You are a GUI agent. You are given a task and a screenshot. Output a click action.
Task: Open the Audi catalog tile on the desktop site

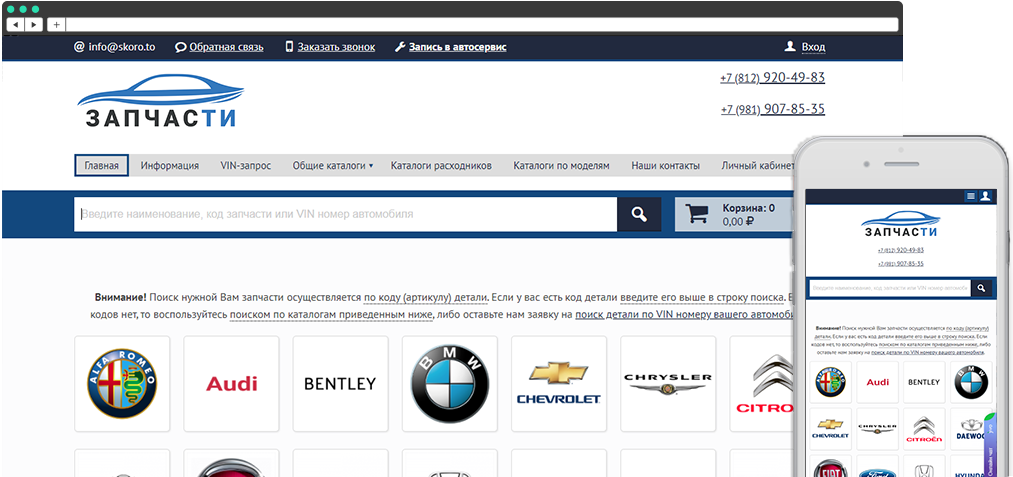click(x=231, y=384)
